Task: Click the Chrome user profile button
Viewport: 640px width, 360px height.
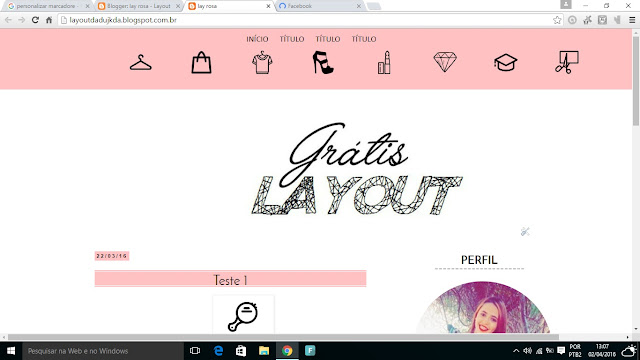Action: point(566,4)
